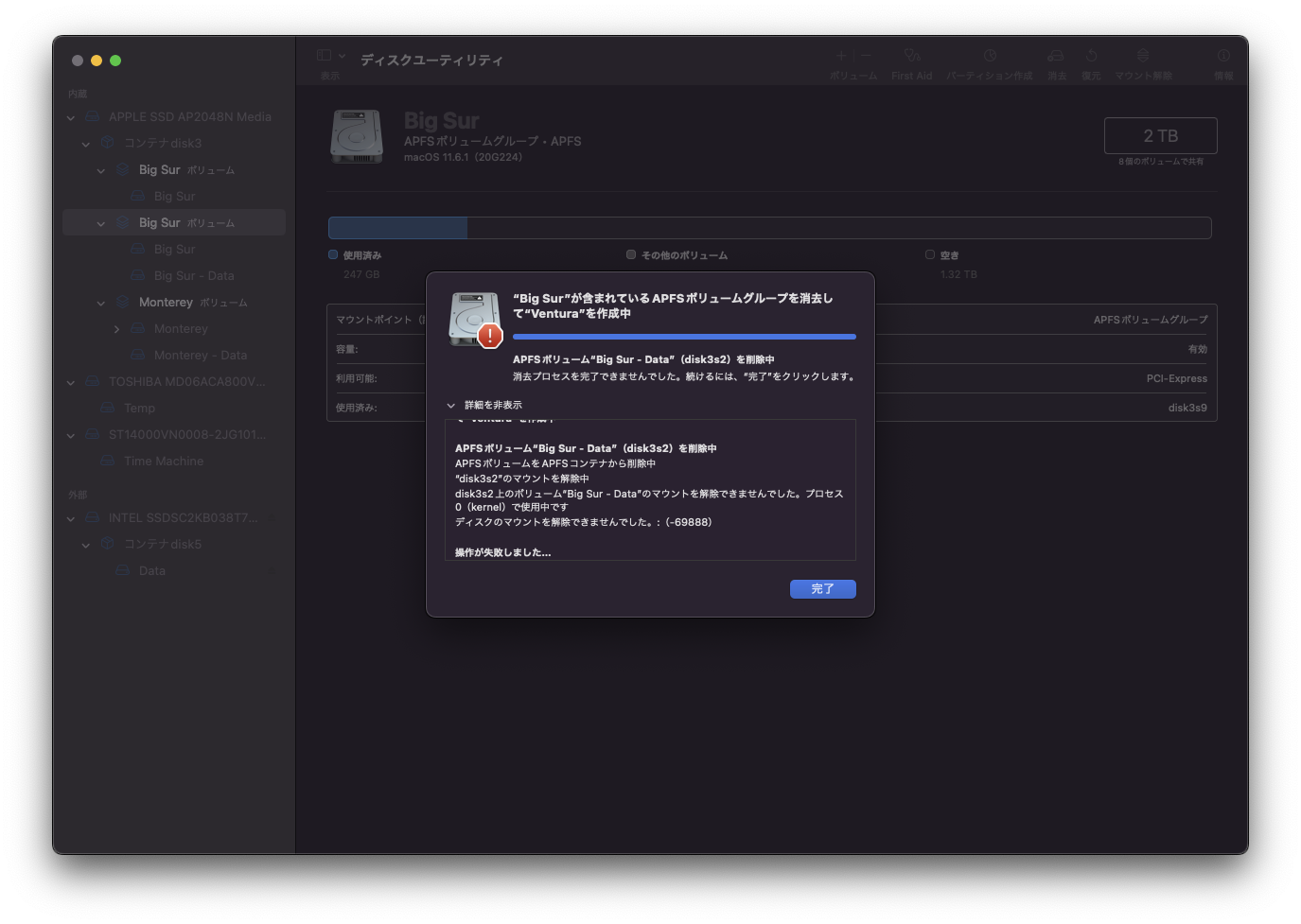
Task: Click the disk3s9 value cell
Action: click(1187, 408)
